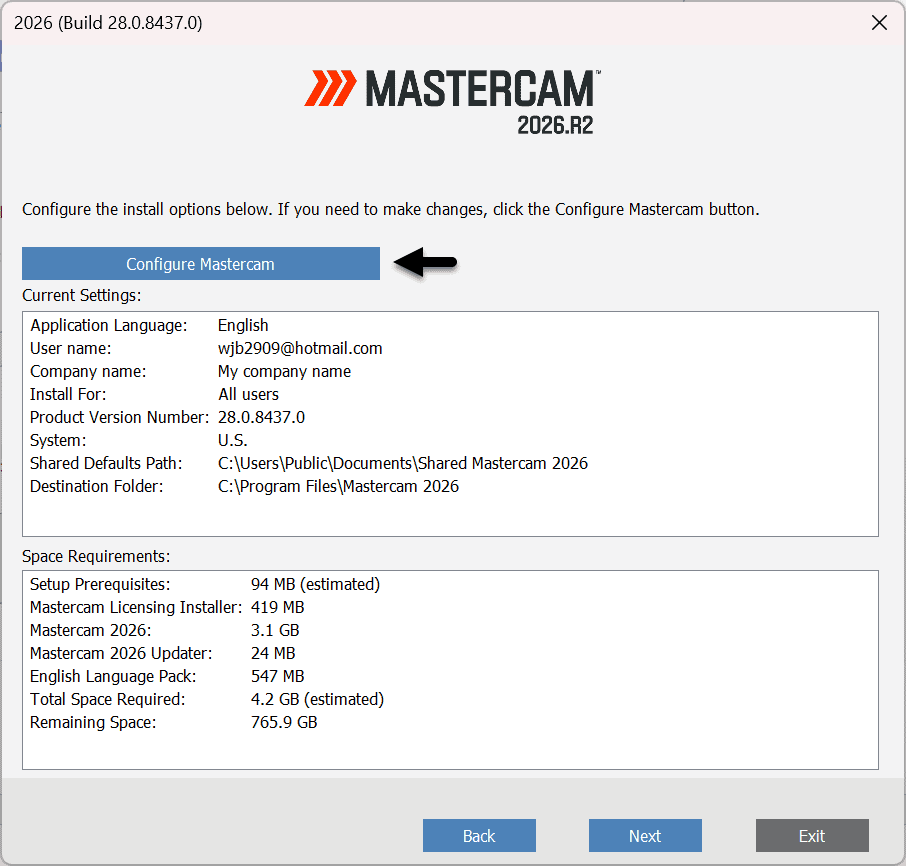
Task: Click Remaining Space value 765.9 GB
Action: tap(284, 722)
